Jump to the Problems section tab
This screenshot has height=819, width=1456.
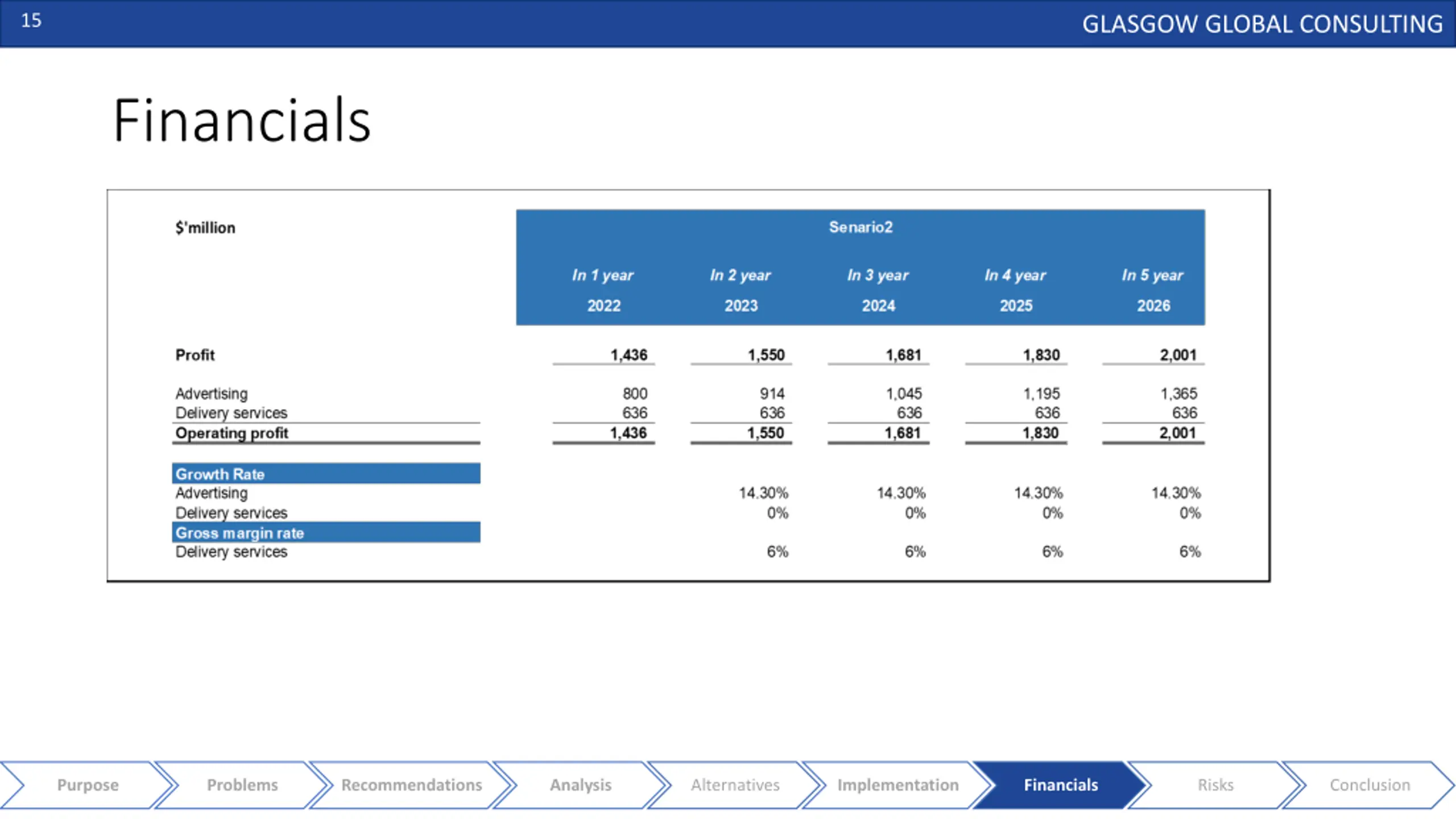coord(242,785)
